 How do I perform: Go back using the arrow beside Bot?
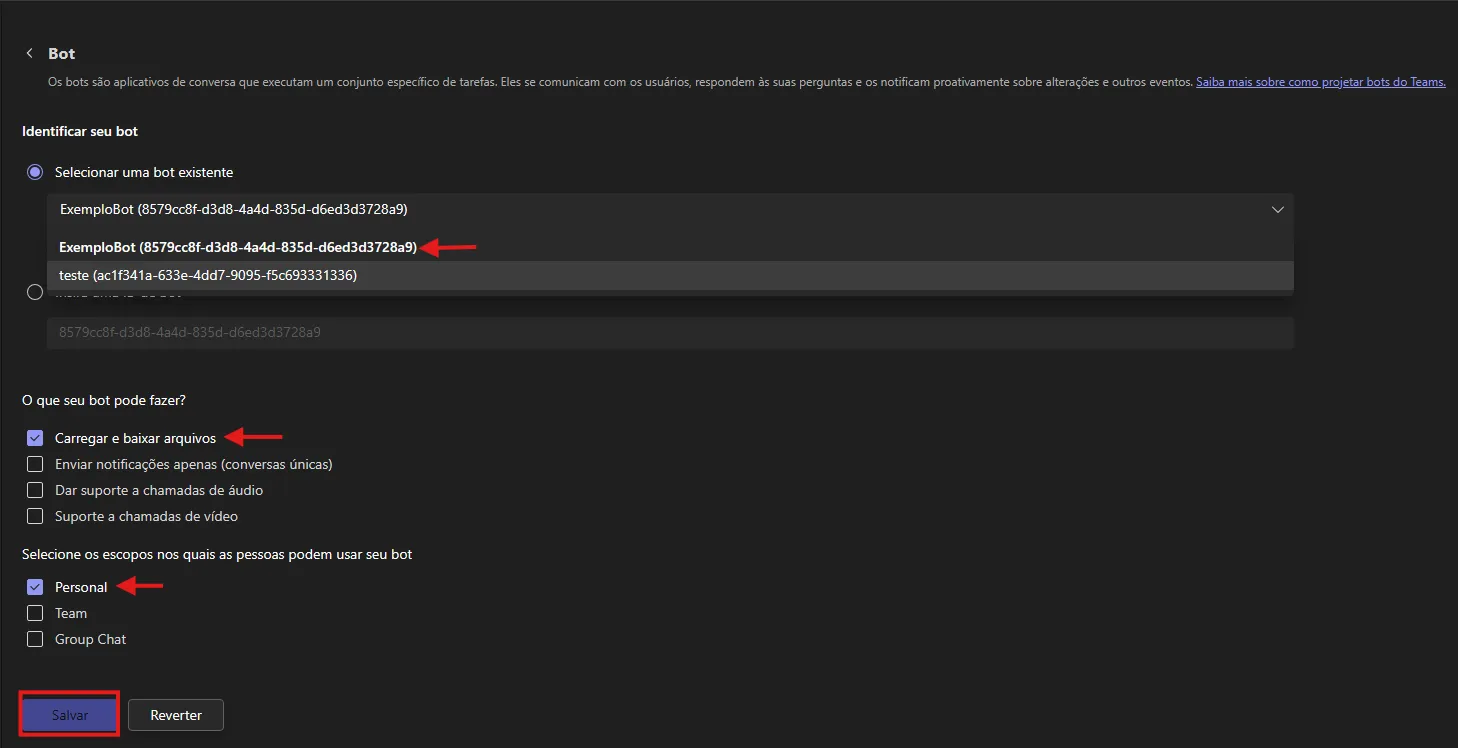[30, 53]
